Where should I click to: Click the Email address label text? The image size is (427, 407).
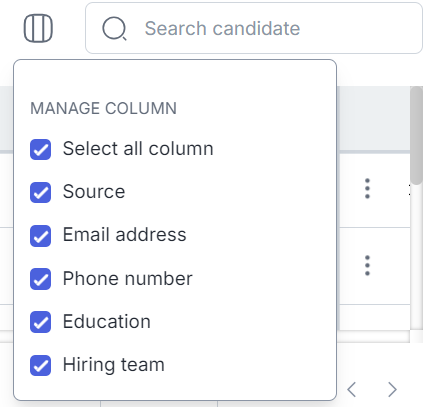click(x=124, y=235)
